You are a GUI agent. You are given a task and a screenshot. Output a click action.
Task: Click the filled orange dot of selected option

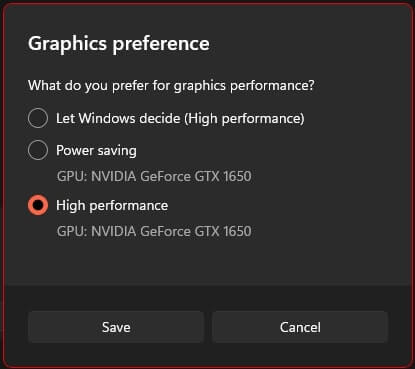38,205
